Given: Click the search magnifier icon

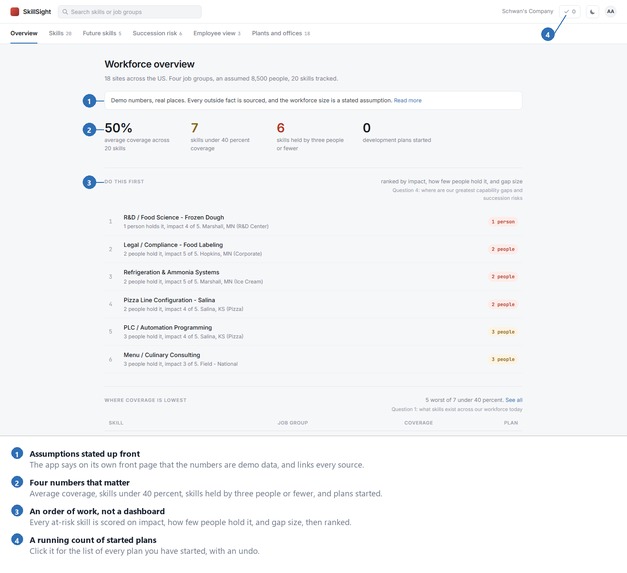Looking at the screenshot, I should [65, 12].
